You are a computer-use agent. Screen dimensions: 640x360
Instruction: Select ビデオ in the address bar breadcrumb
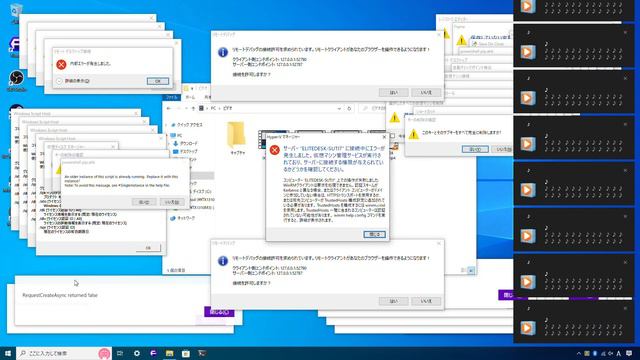pyautogui.click(x=227, y=109)
